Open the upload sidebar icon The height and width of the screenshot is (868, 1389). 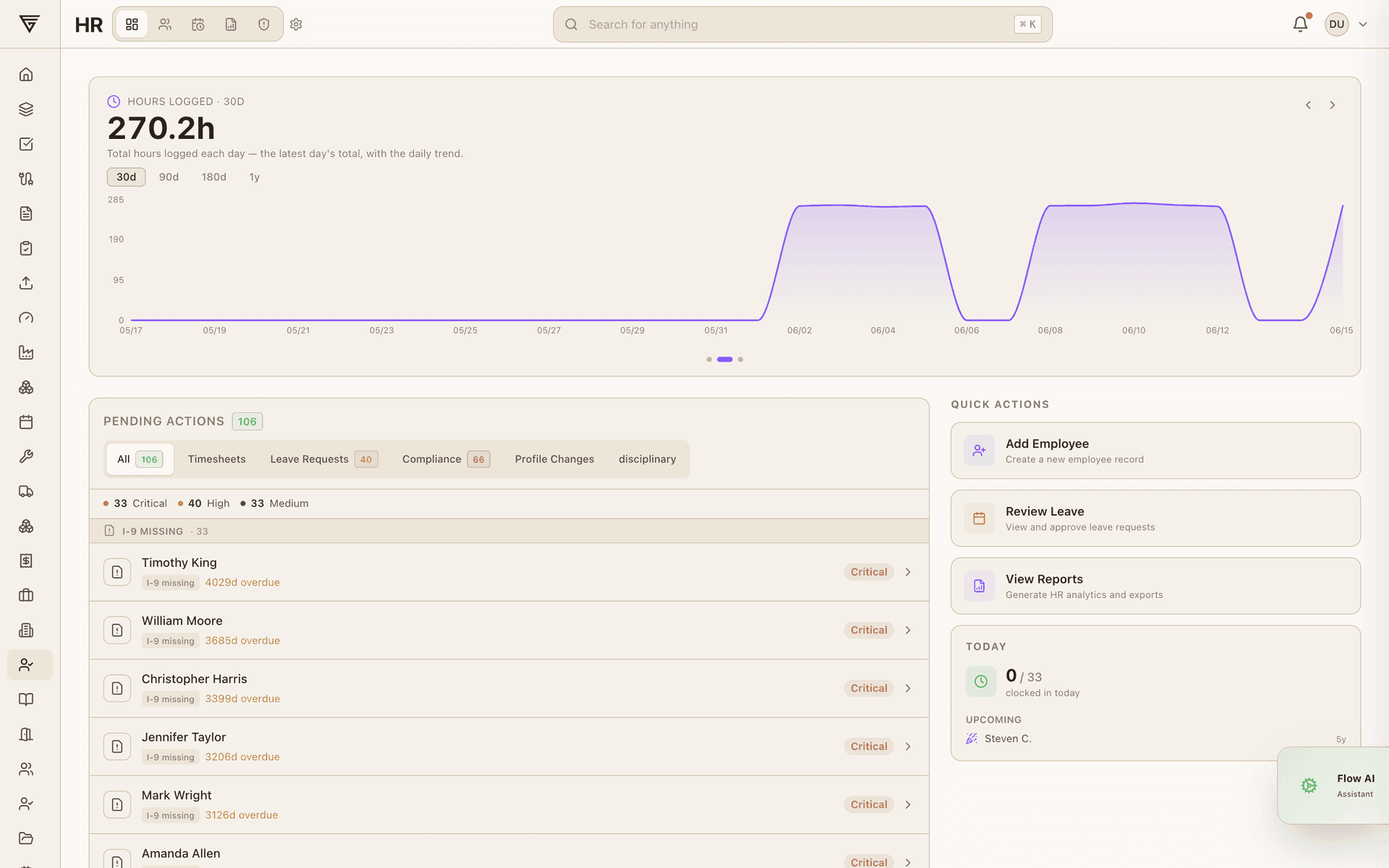tap(26, 283)
